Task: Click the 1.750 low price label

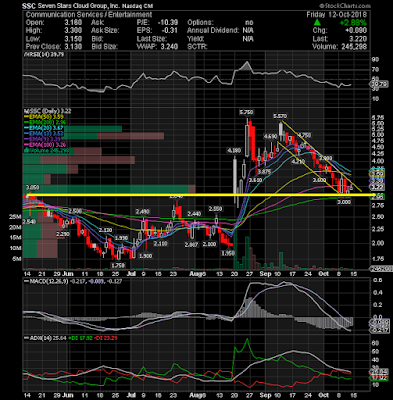Action: [x=118, y=265]
